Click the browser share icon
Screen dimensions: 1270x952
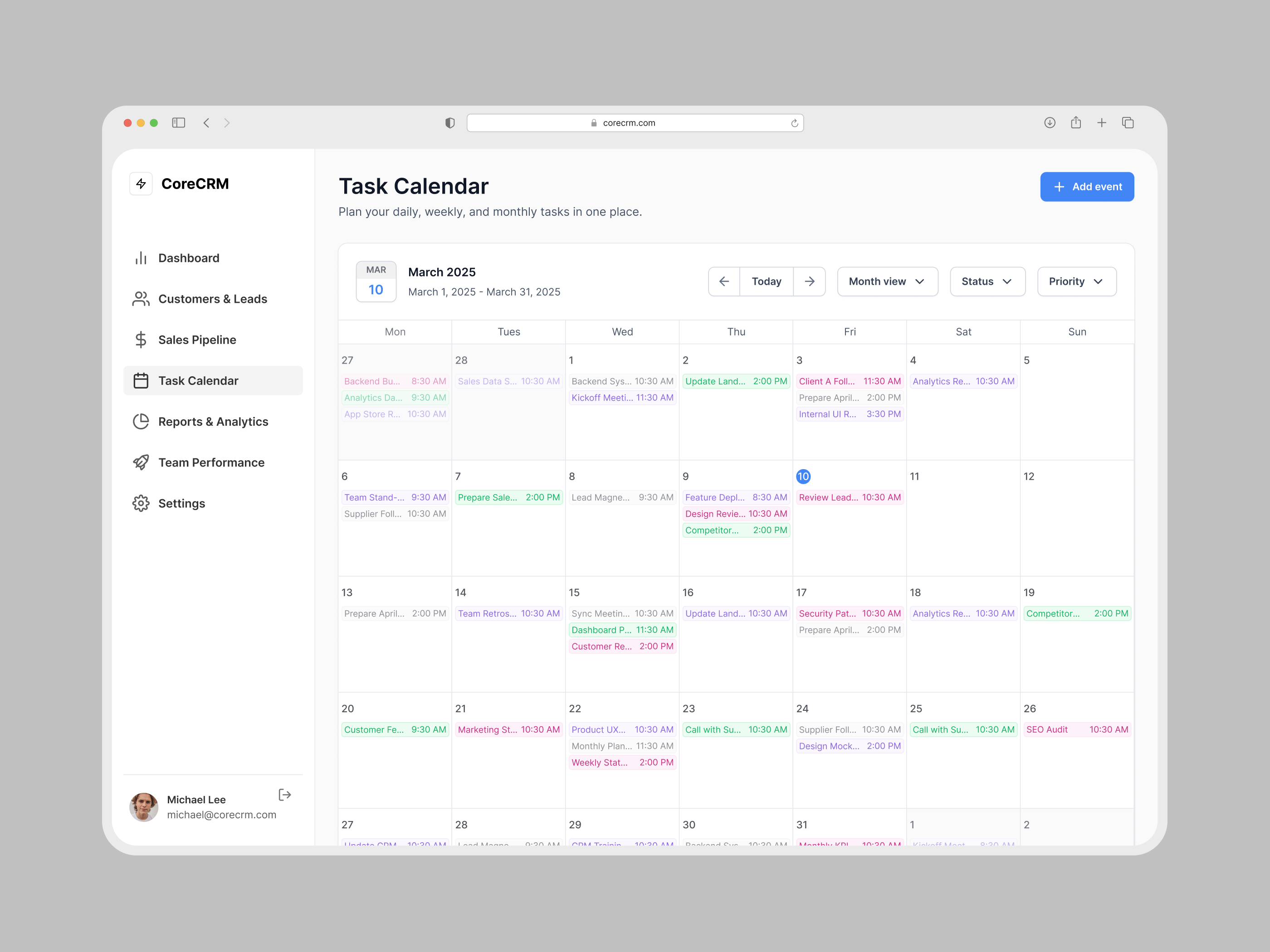pos(1075,123)
